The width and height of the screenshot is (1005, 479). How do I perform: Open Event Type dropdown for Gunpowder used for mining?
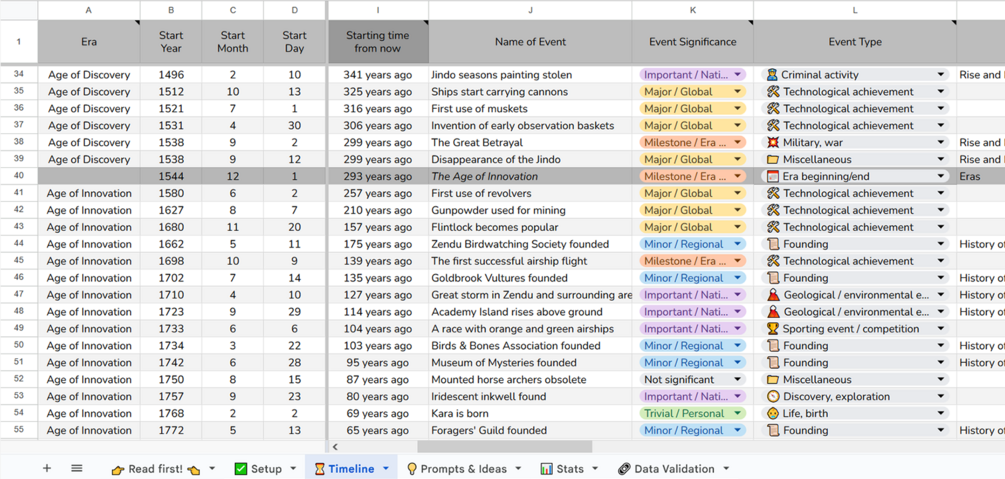click(x=941, y=210)
